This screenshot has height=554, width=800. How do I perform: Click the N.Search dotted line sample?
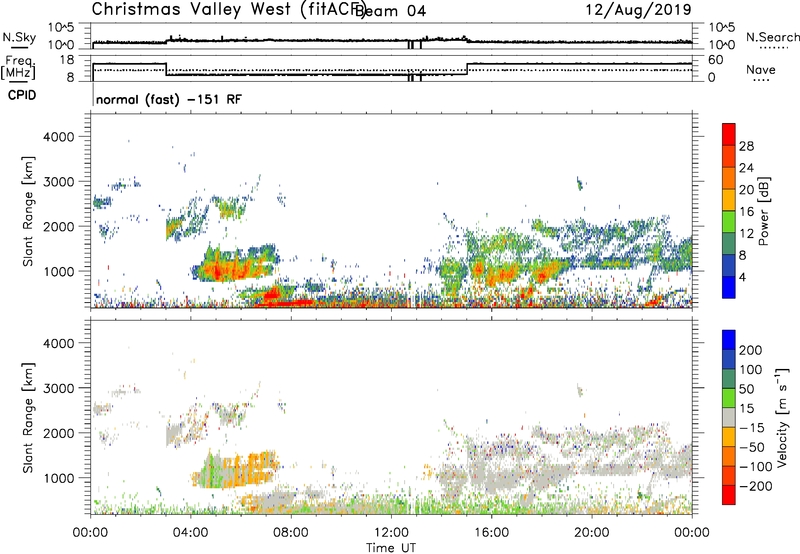(x=774, y=48)
